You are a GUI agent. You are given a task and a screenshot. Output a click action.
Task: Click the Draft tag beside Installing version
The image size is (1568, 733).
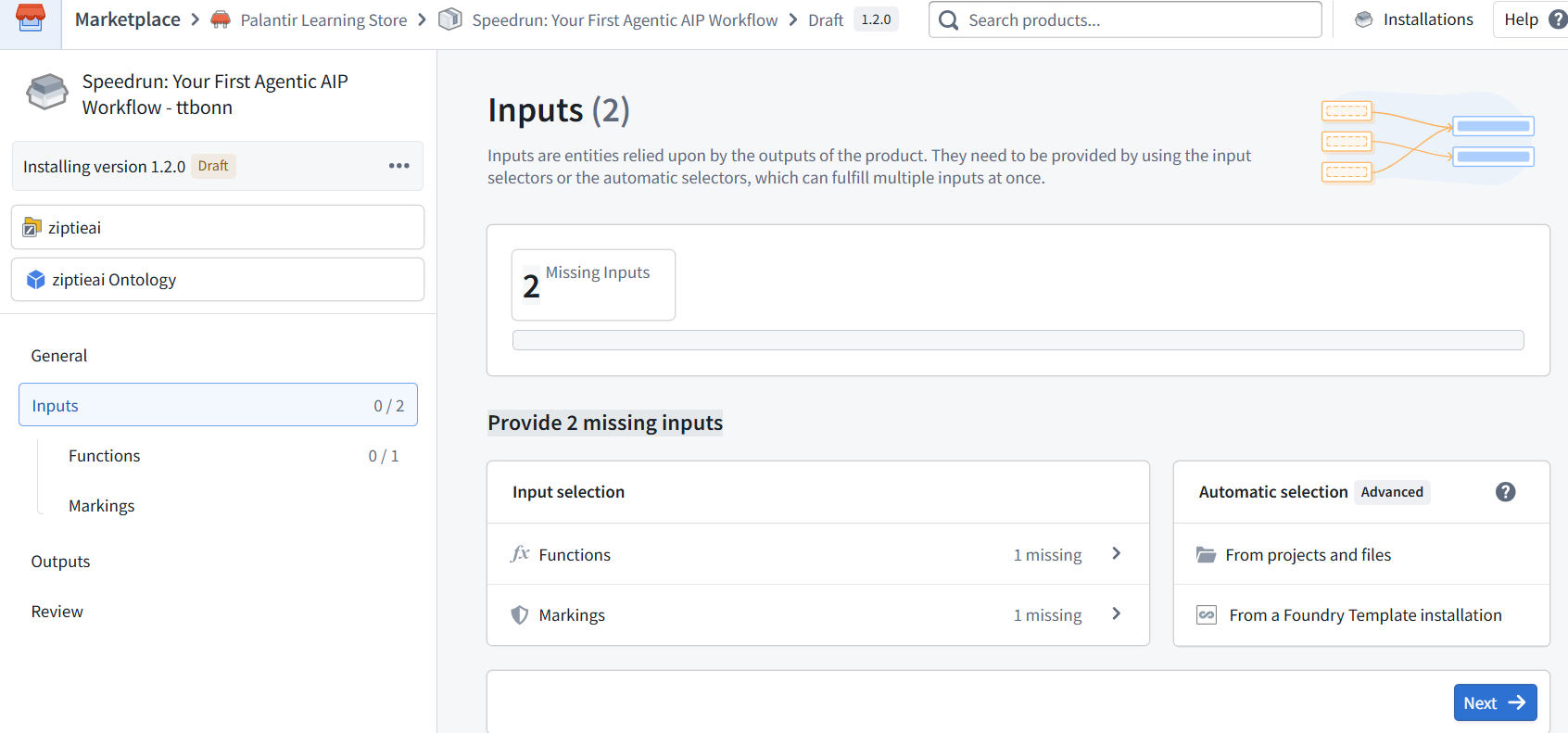click(213, 166)
